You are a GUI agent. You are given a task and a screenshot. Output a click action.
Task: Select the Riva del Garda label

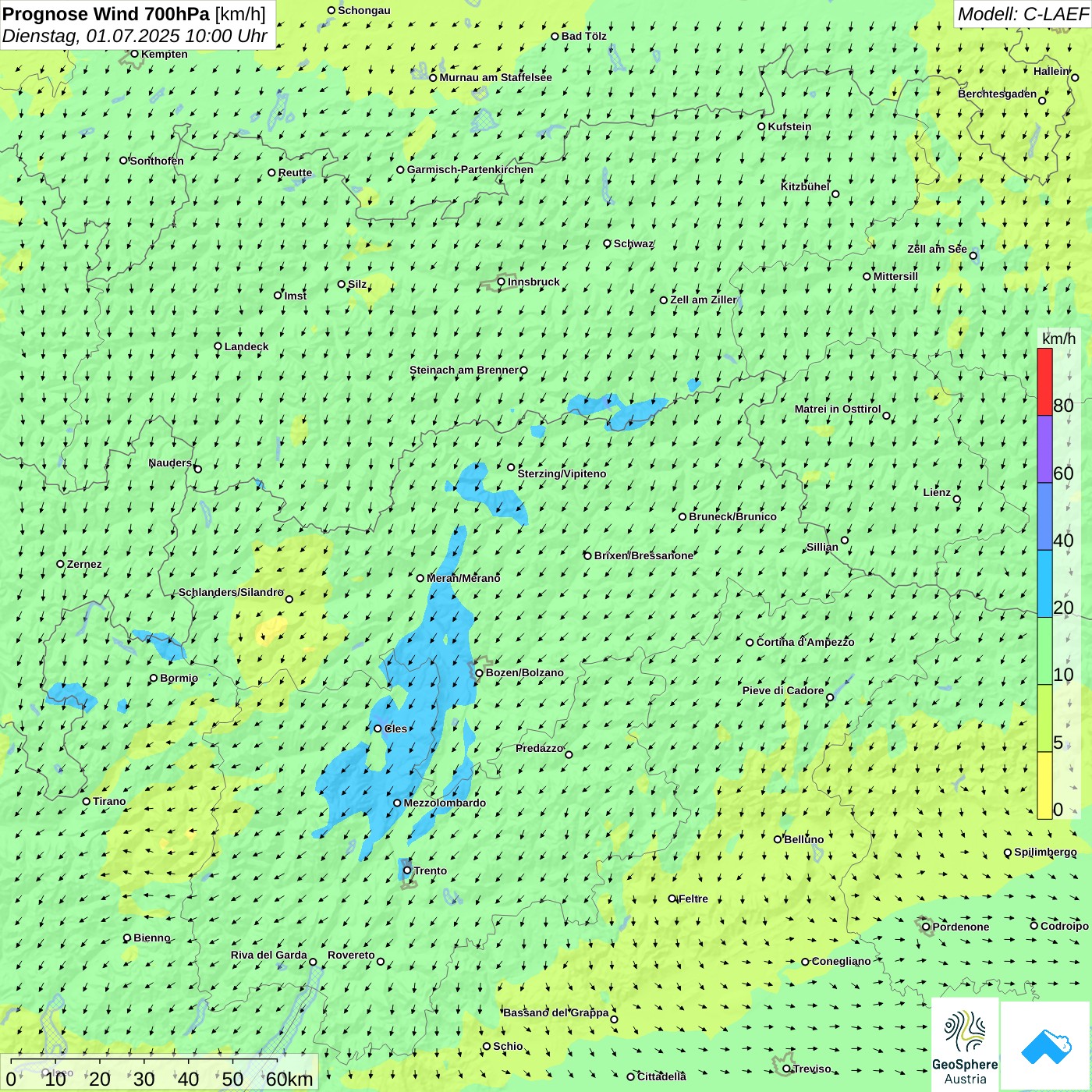pos(269,955)
